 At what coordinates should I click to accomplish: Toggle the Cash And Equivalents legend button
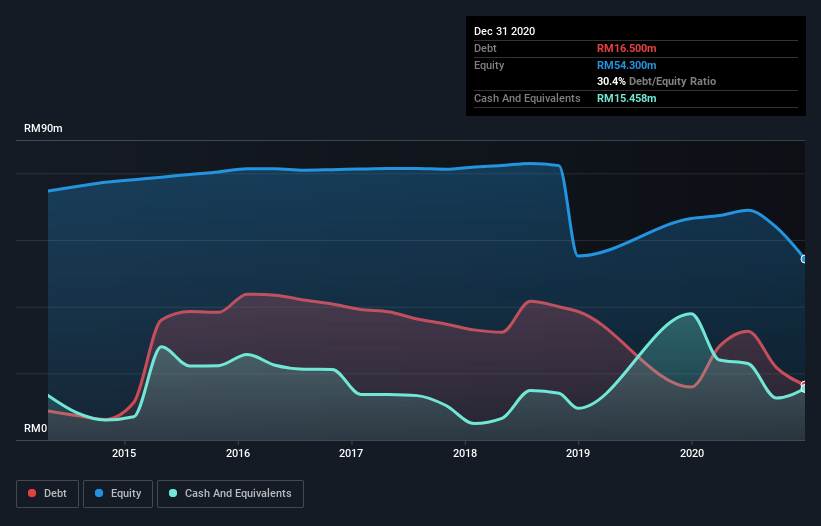coord(230,494)
